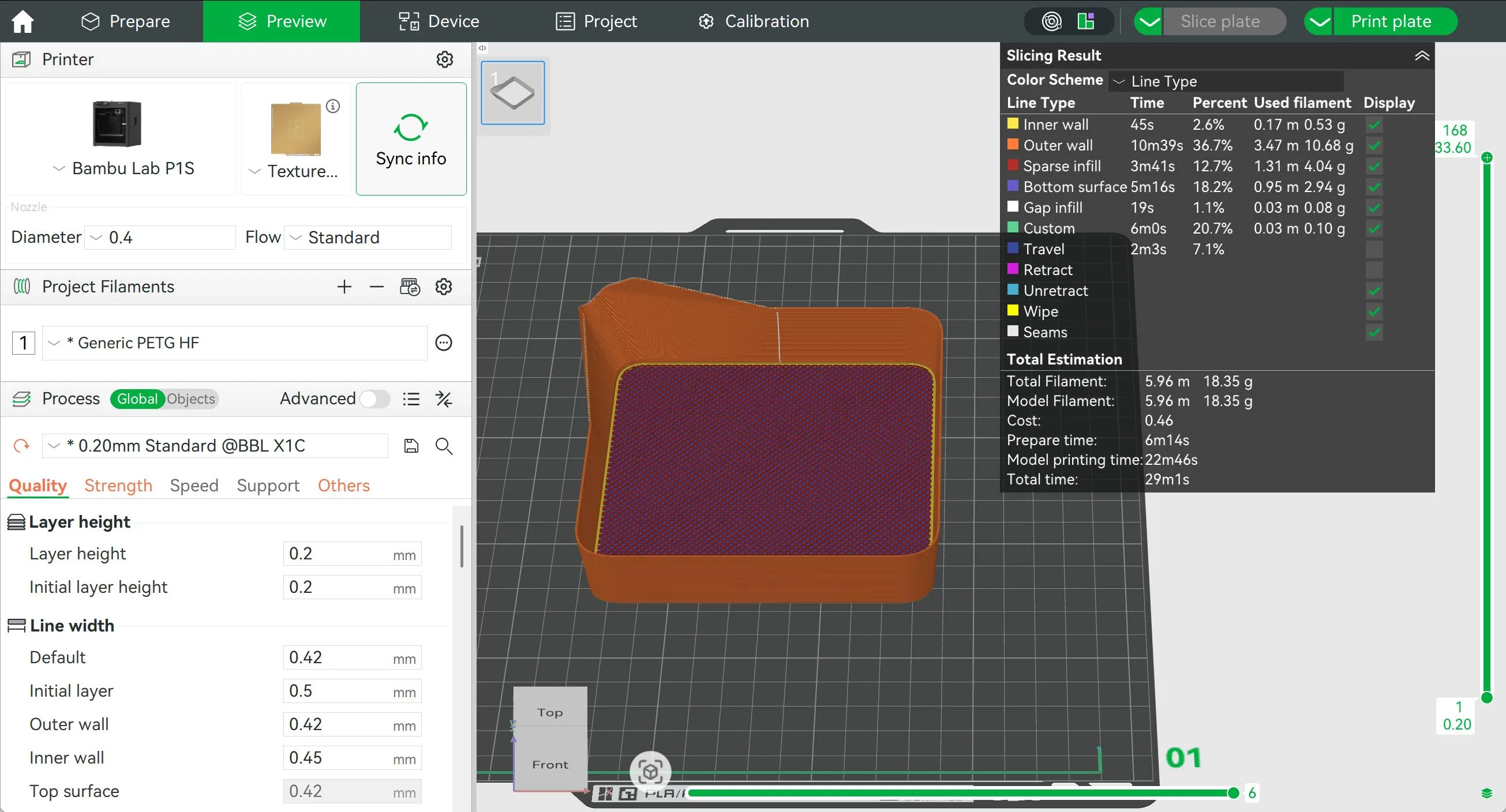The height and width of the screenshot is (812, 1506).
Task: Hide Inner wall lines in preview
Action: (x=1374, y=125)
